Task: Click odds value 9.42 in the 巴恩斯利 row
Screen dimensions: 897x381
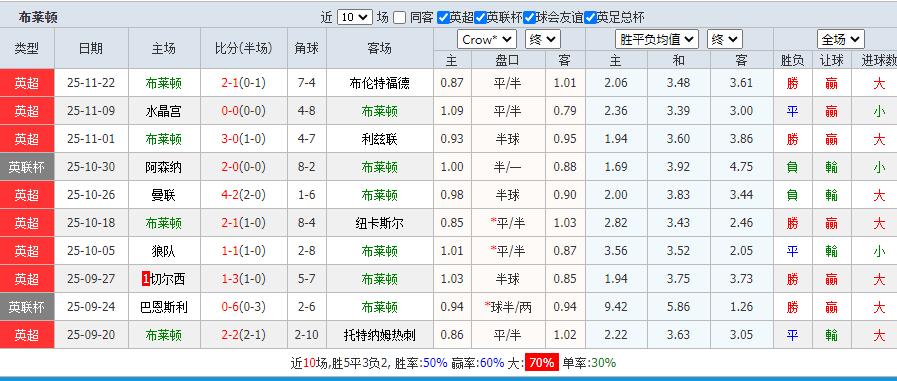Action: tap(616, 307)
